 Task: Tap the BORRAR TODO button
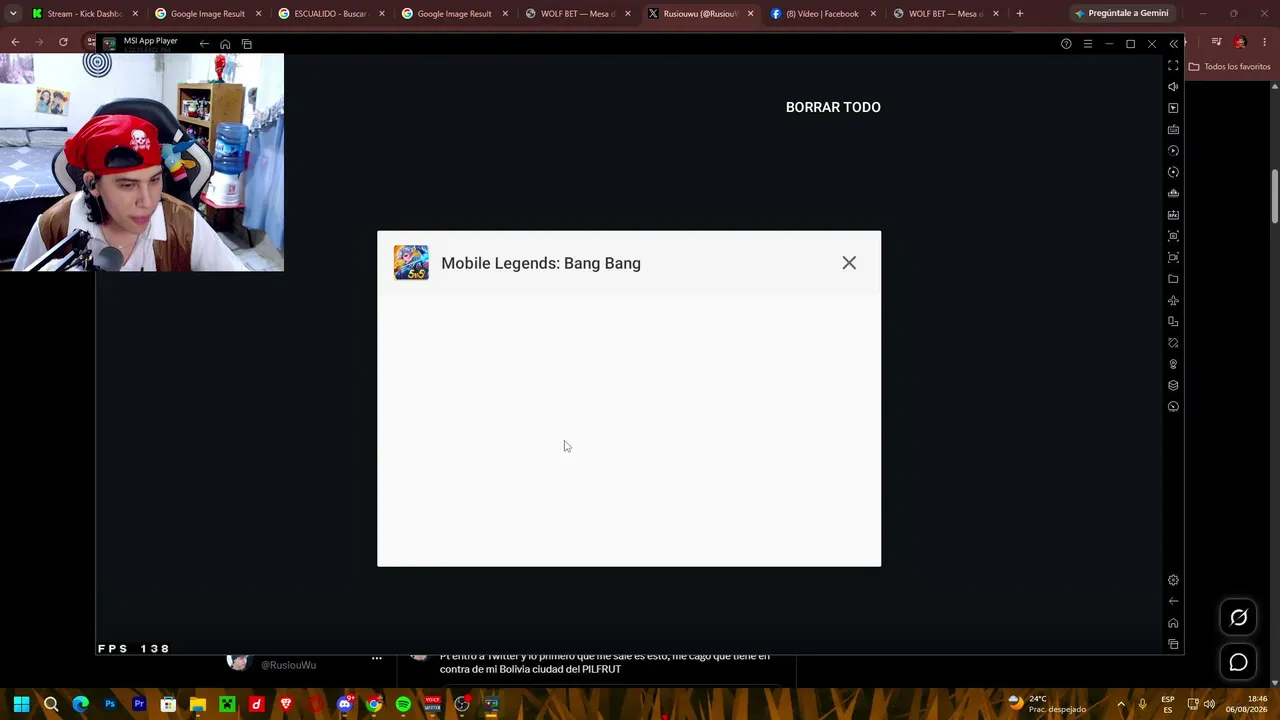coord(833,107)
